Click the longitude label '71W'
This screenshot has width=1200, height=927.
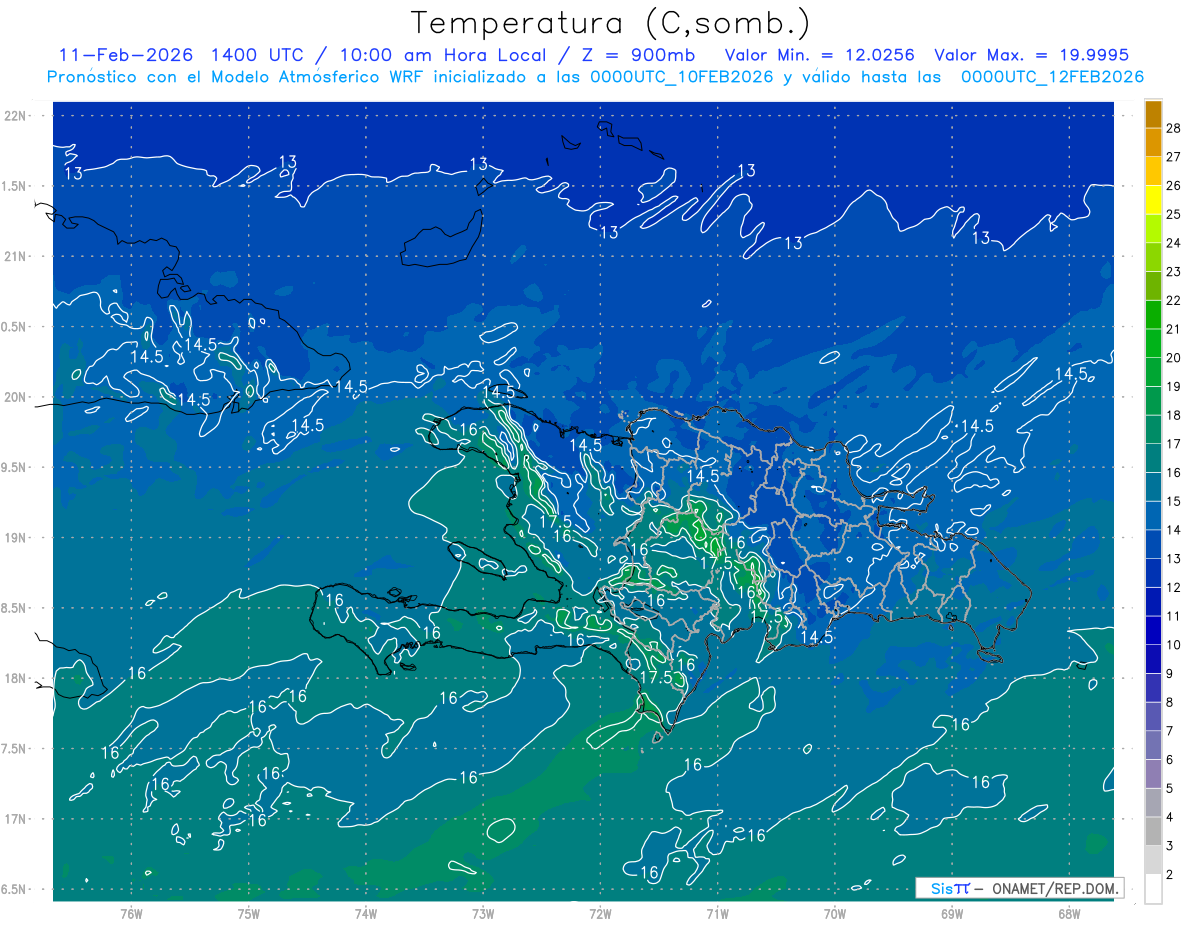717,914
